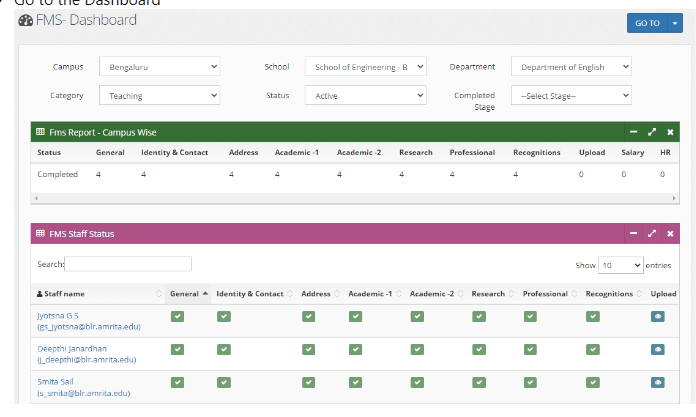
Task: Open the Completed Stage dropdown
Action: (571, 96)
